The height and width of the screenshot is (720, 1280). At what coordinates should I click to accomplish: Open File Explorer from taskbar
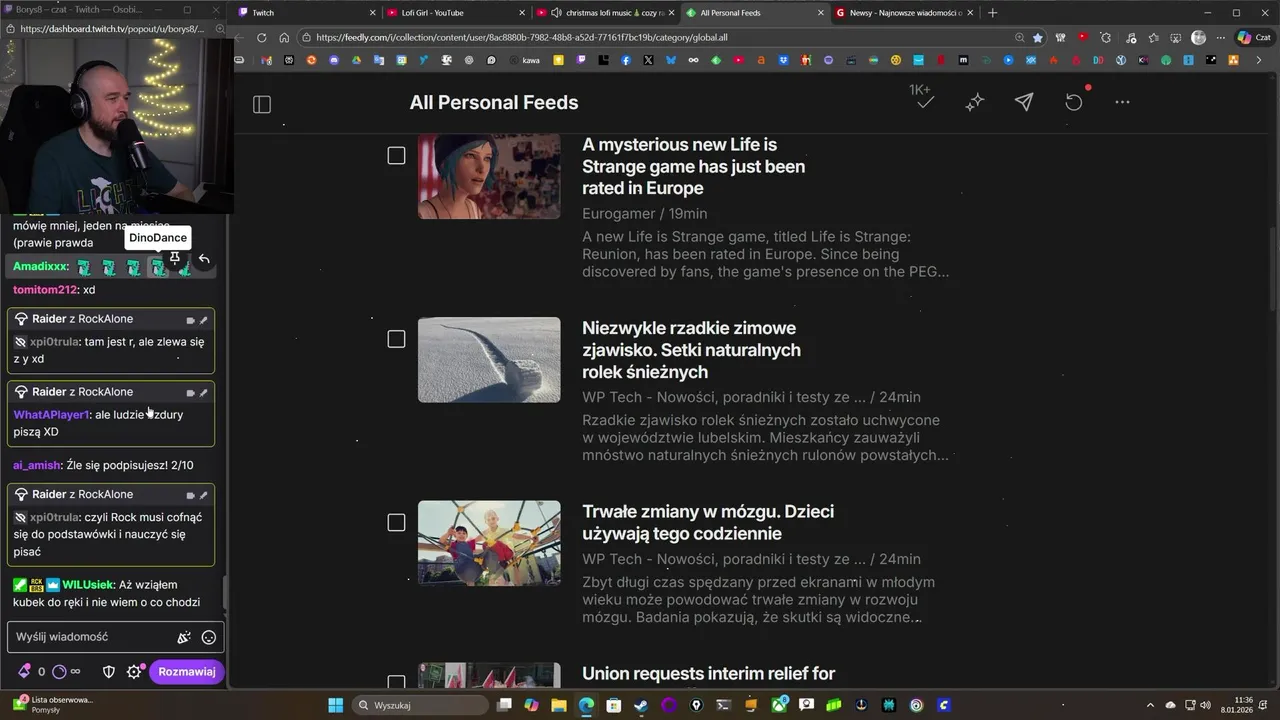[x=559, y=705]
